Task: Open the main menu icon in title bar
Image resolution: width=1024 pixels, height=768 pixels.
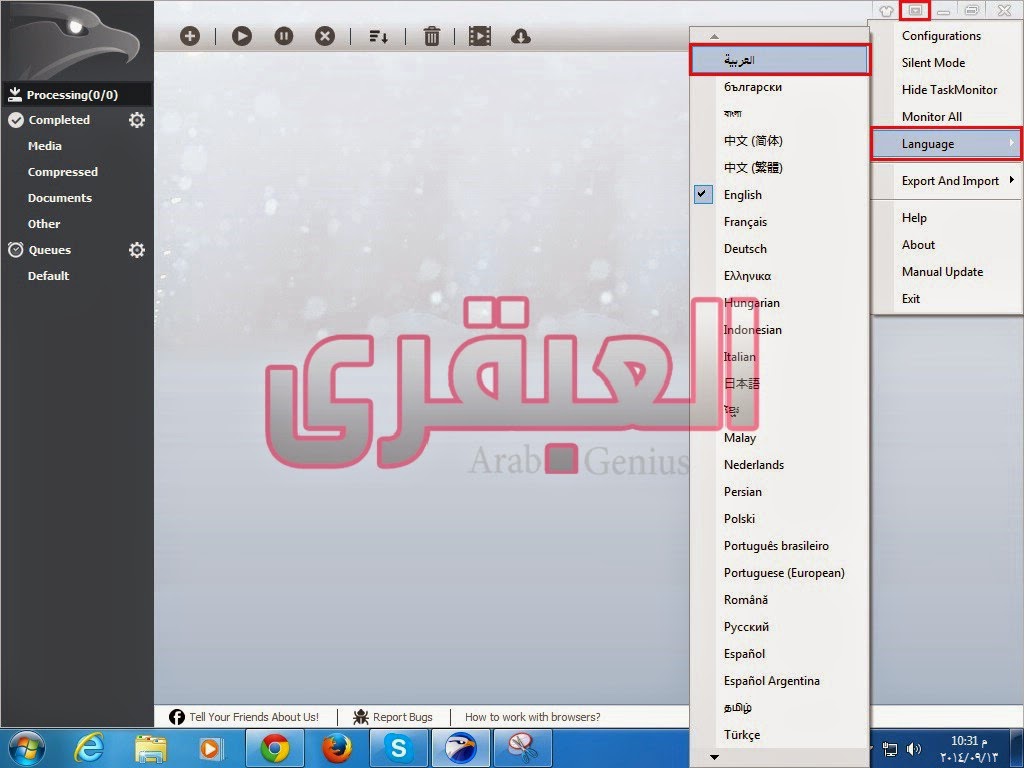Action: (915, 10)
